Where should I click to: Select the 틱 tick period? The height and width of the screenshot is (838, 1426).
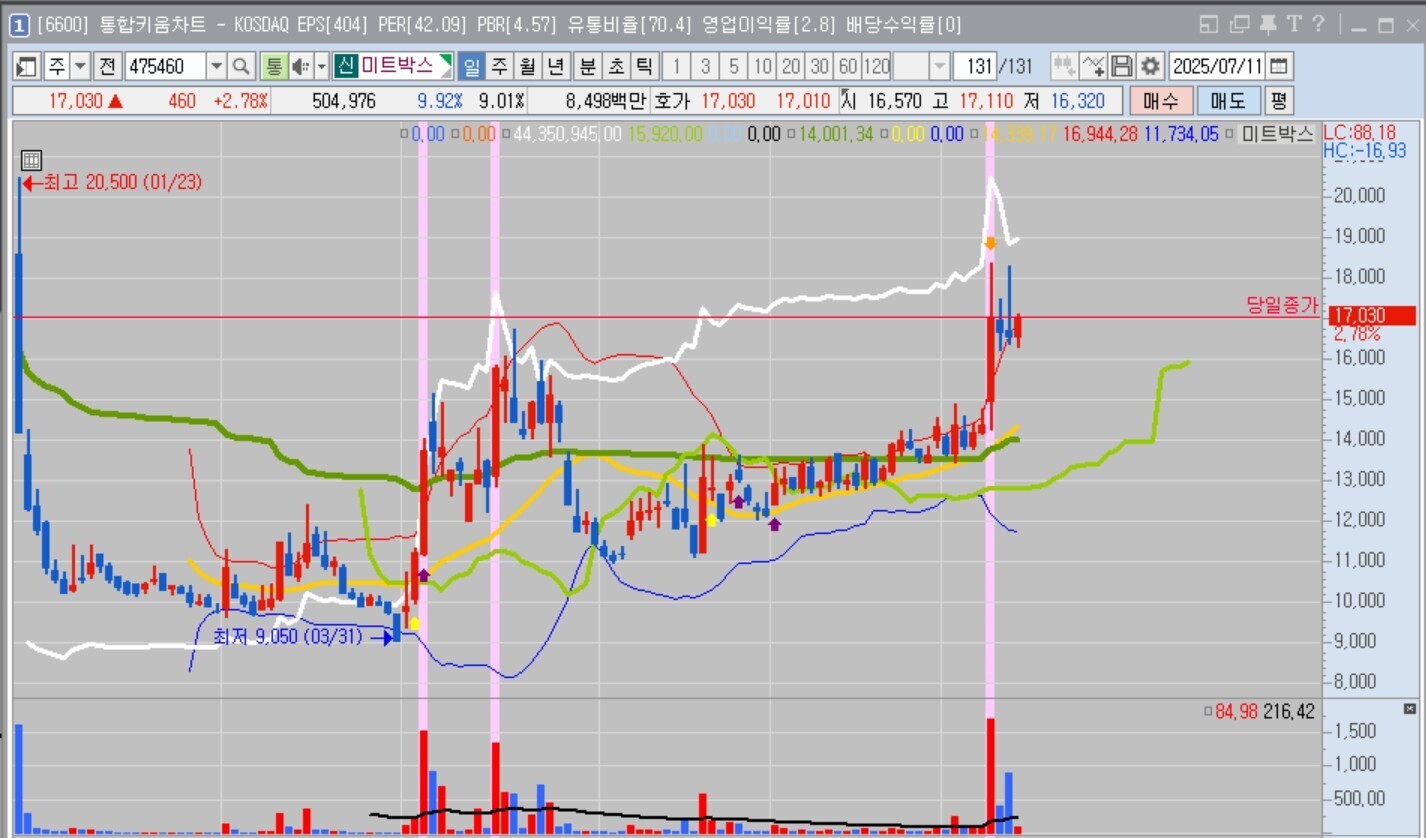click(645, 67)
